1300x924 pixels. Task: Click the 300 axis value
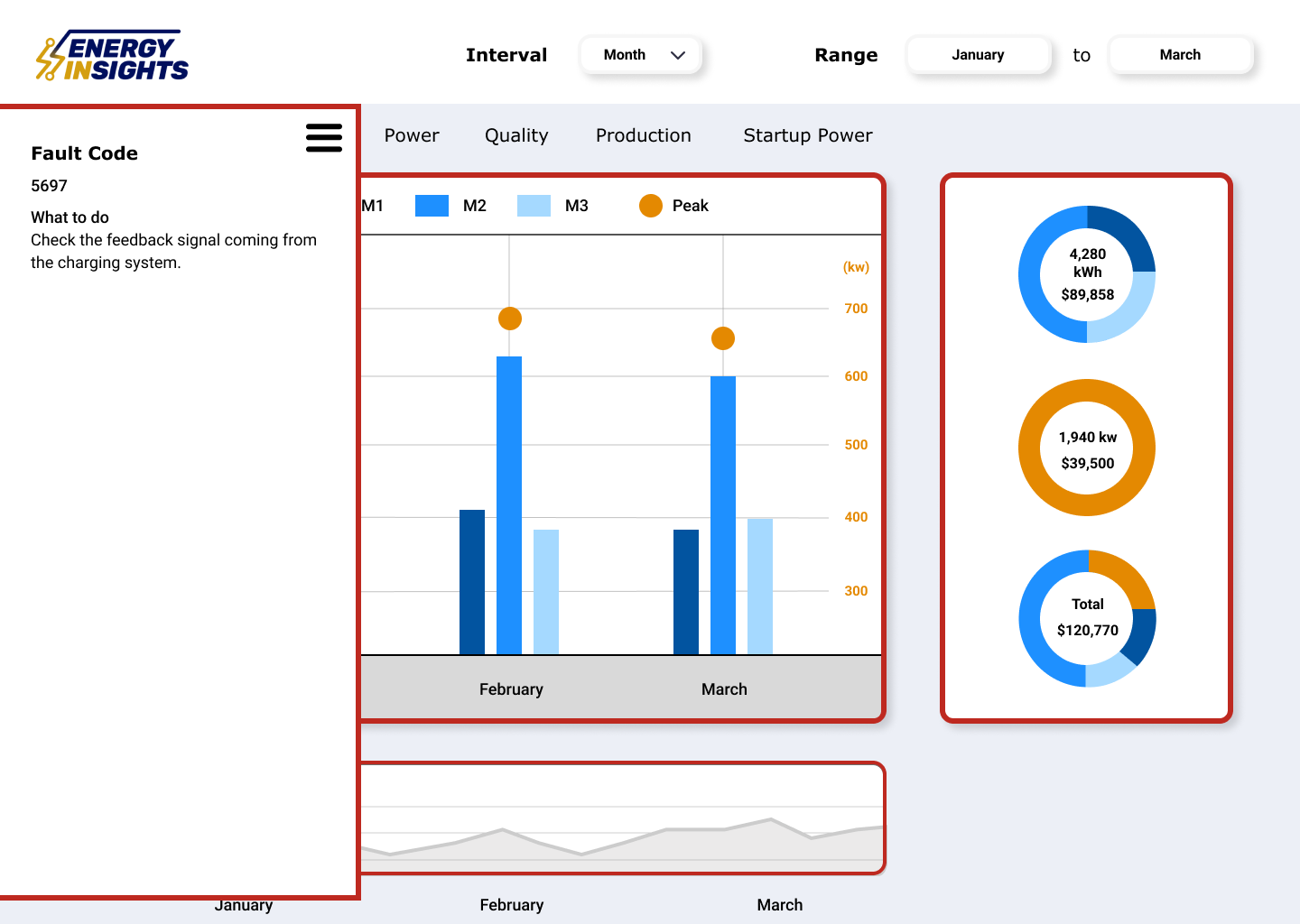tap(856, 591)
